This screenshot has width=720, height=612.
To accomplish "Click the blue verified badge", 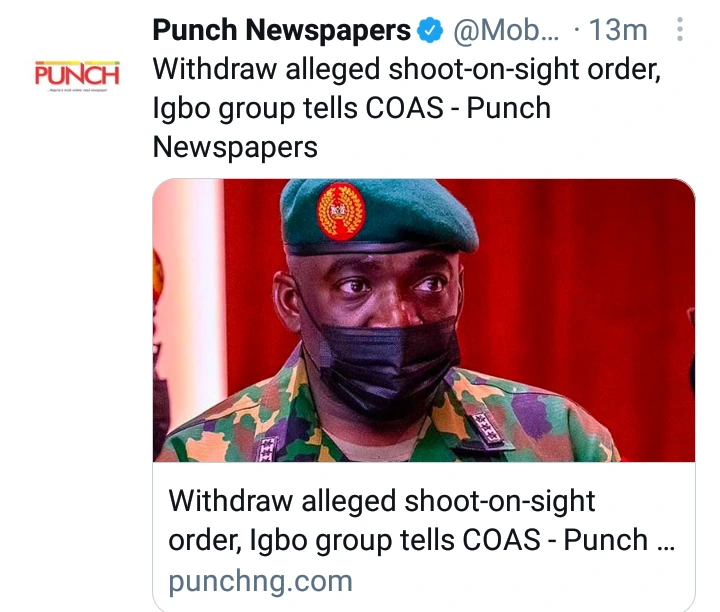I will (431, 31).
